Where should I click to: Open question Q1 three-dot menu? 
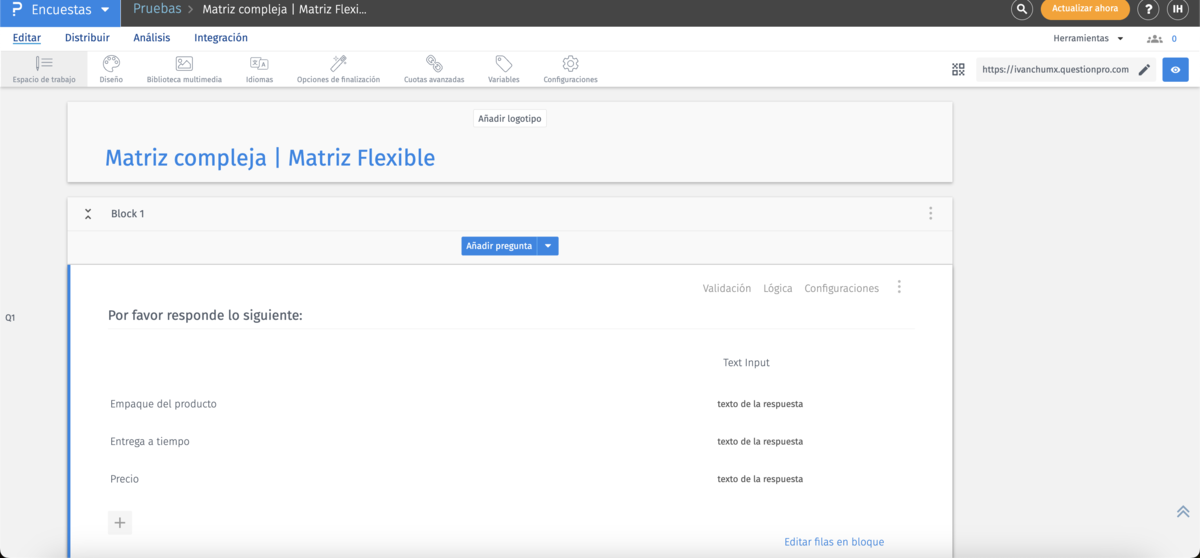[x=899, y=287]
